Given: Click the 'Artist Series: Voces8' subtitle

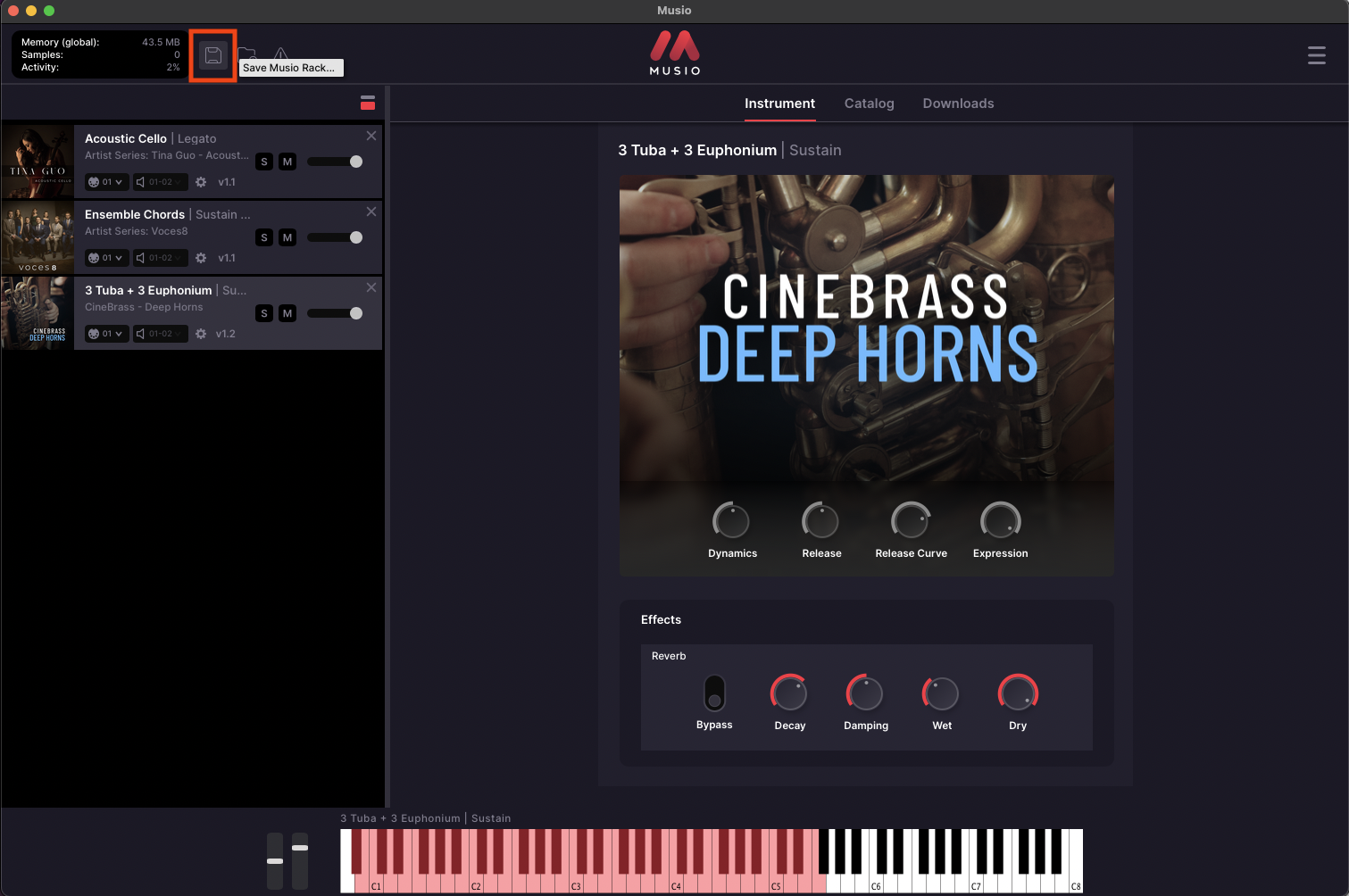Looking at the screenshot, I should point(137,231).
